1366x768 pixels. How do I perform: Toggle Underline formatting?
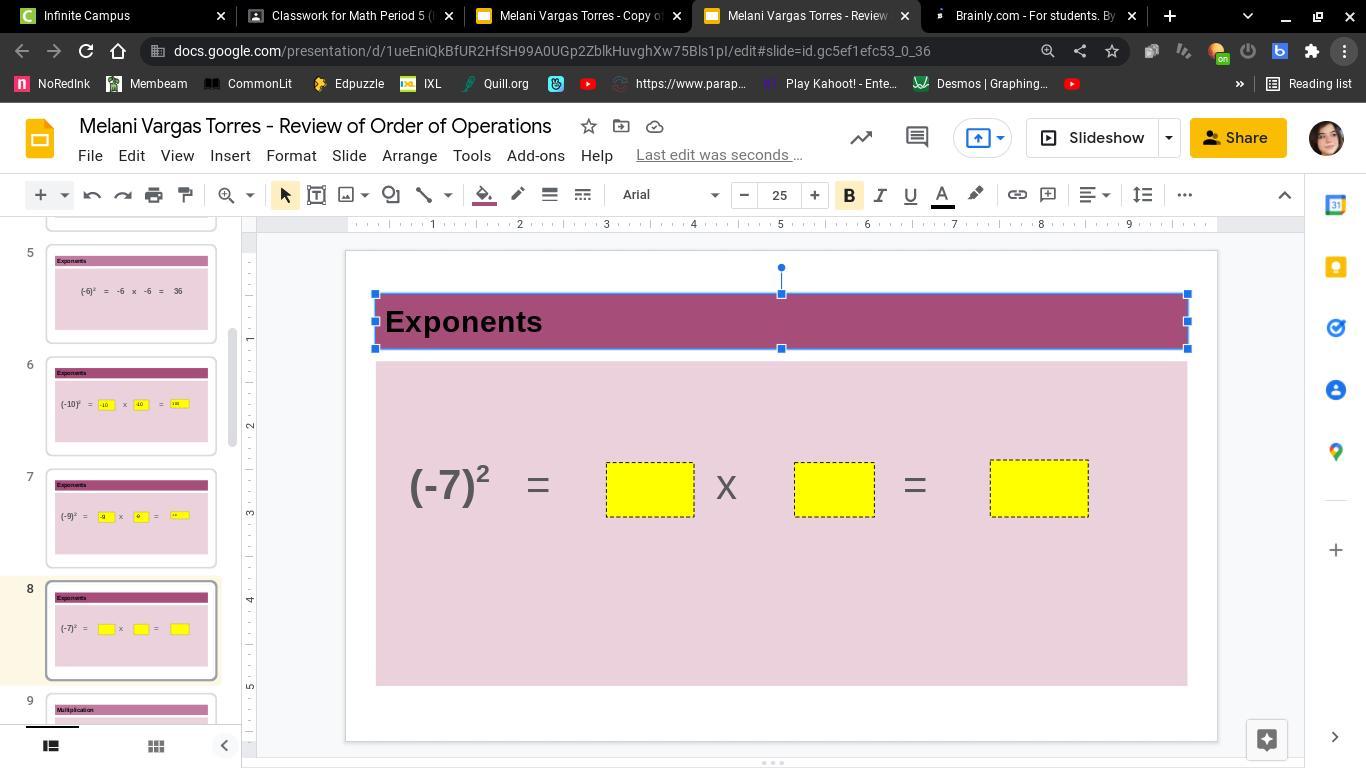click(910, 195)
